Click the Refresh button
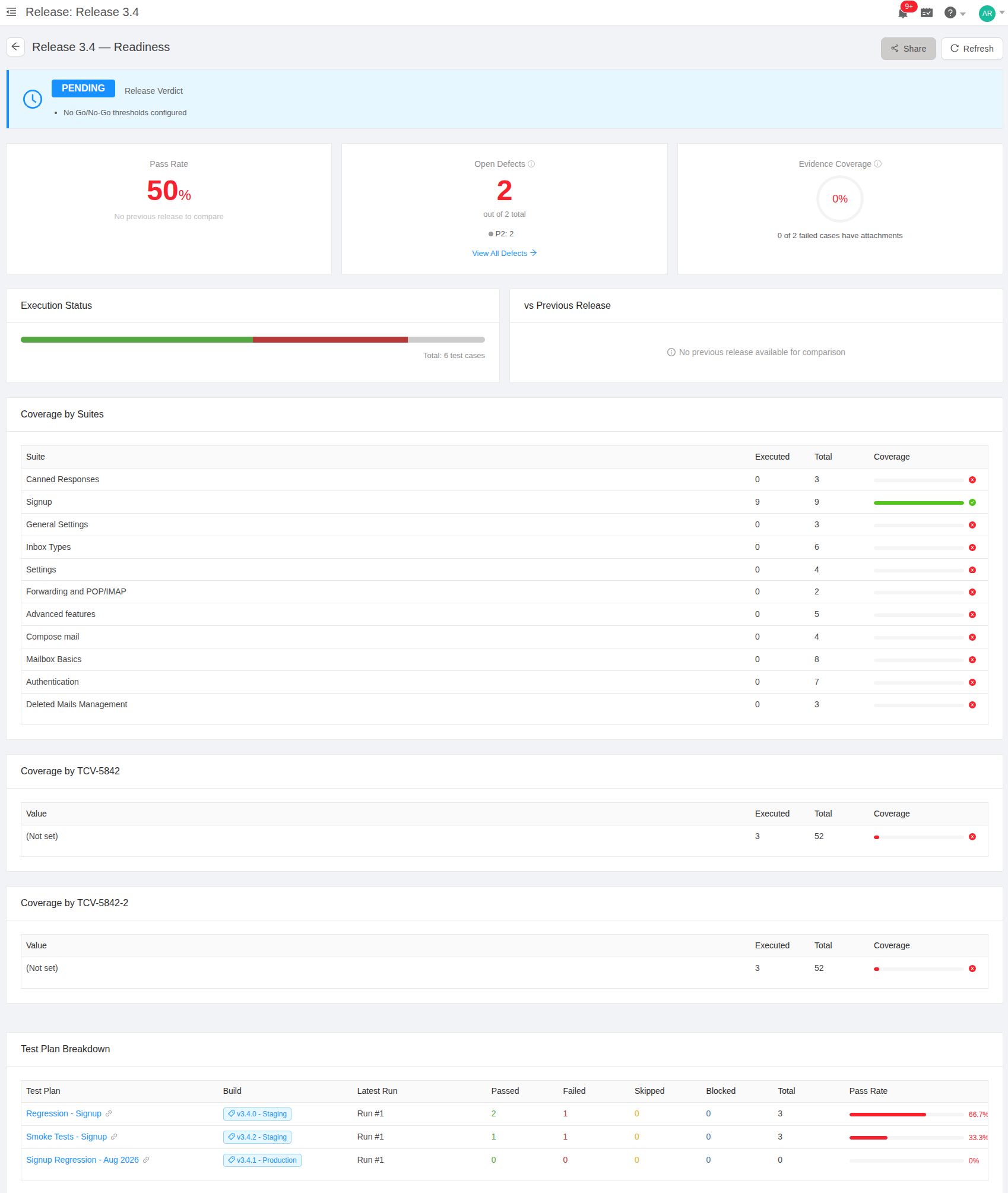 tap(972, 49)
